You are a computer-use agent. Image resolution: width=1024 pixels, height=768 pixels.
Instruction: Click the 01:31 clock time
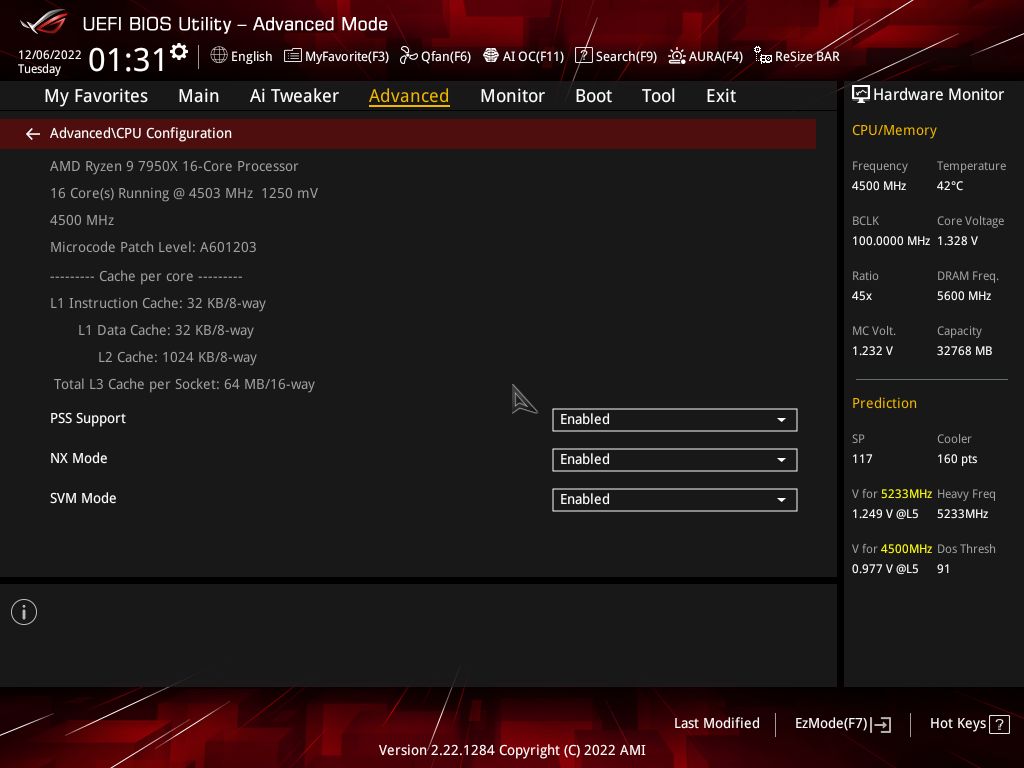tap(127, 60)
